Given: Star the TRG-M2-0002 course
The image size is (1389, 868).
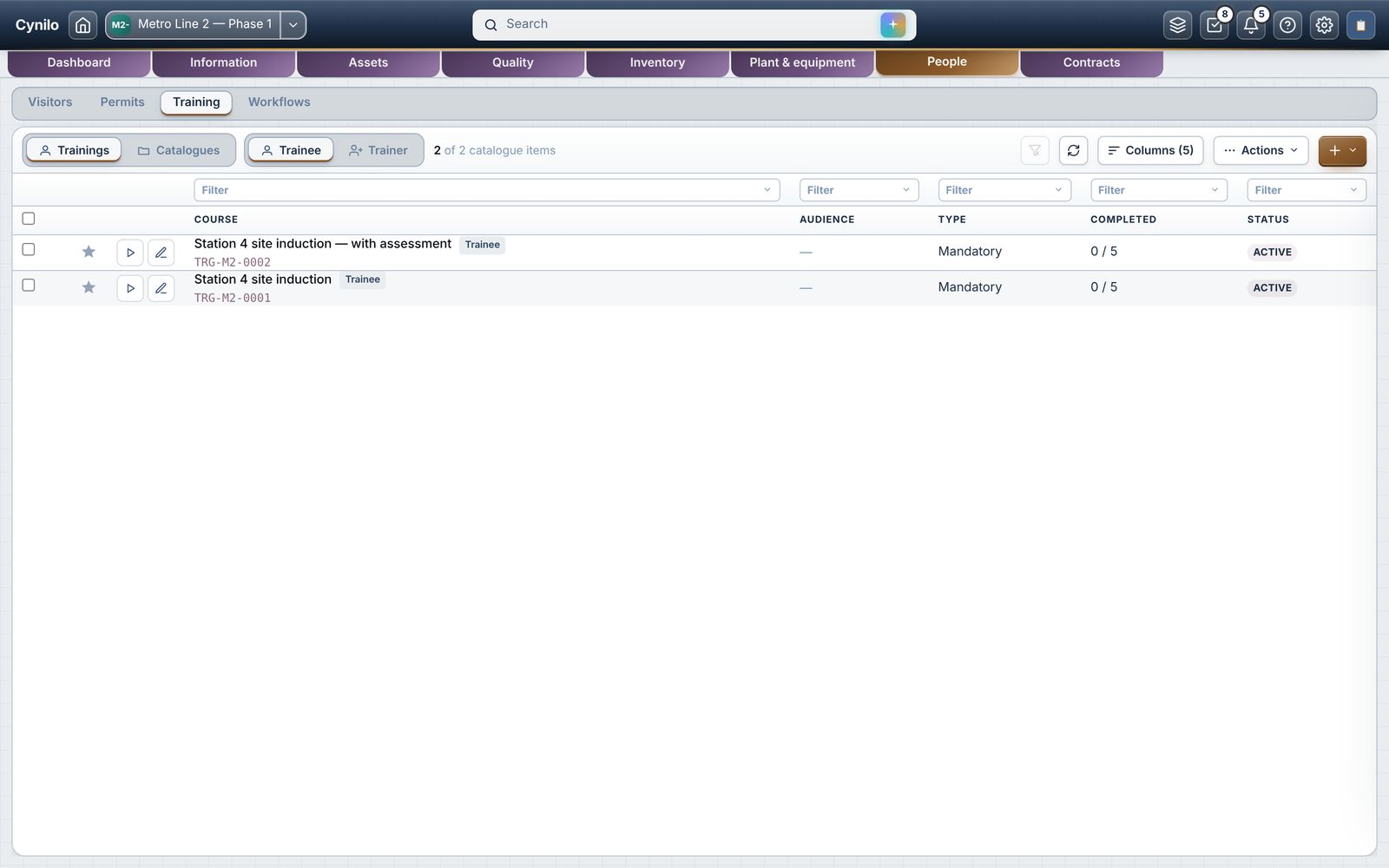Looking at the screenshot, I should [x=89, y=252].
